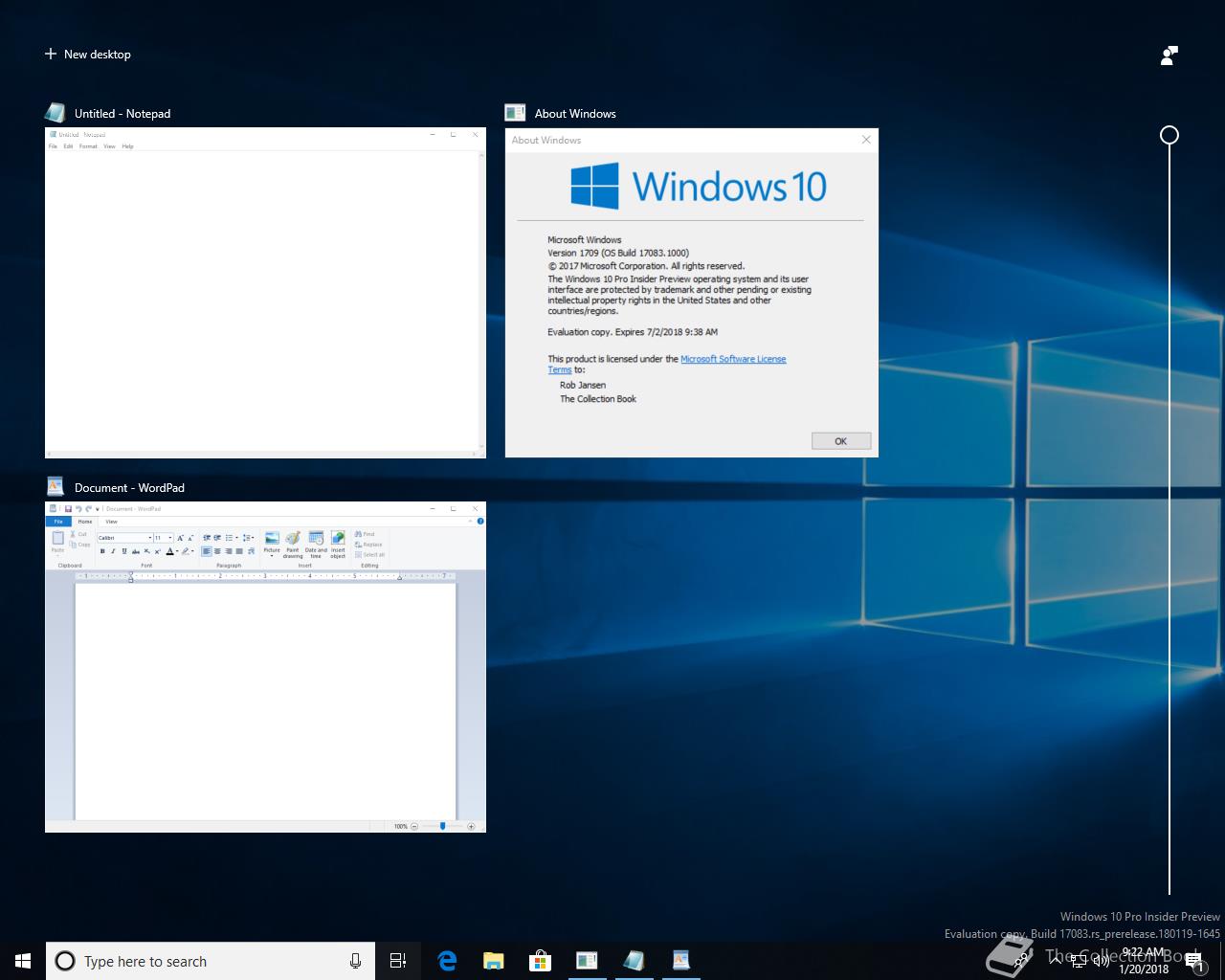
Task: Open the highlight color dropdown arrow in WordPad
Action: coord(192,551)
